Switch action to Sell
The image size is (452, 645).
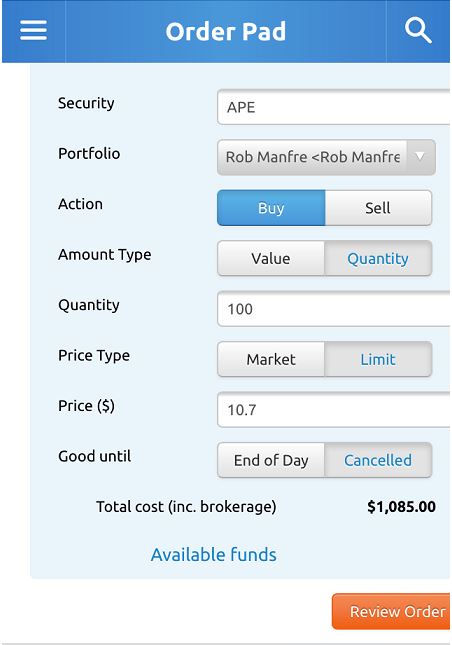pos(378,208)
